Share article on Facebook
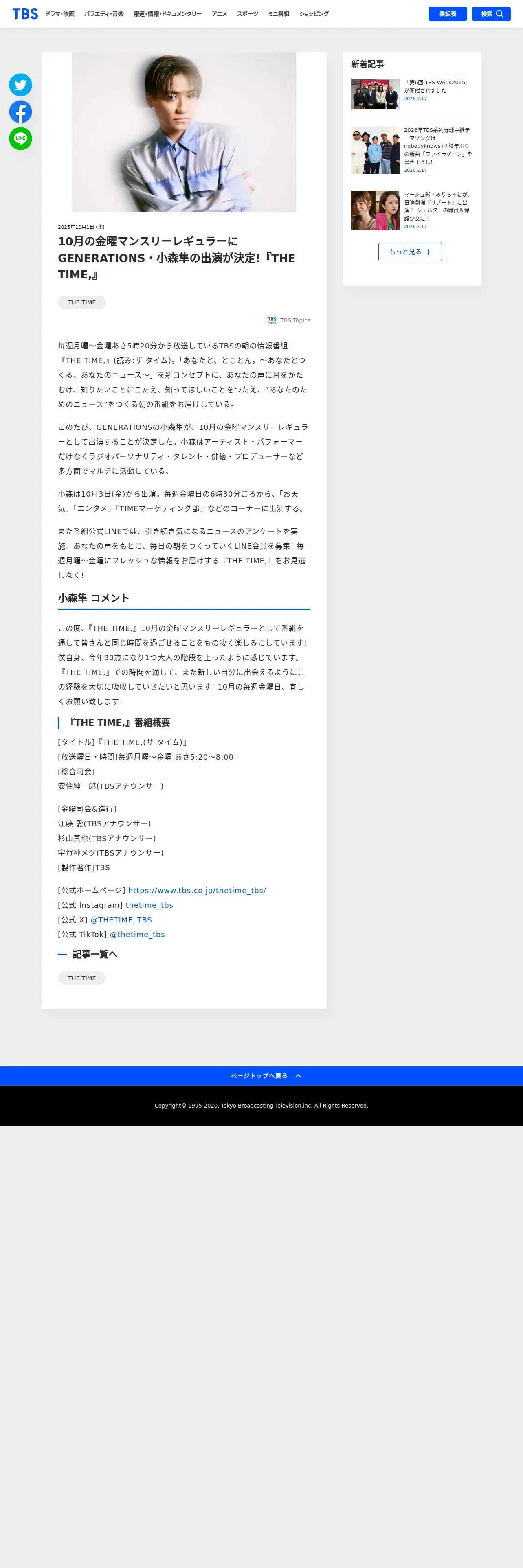Viewport: 523px width, 1568px height. pos(21,112)
